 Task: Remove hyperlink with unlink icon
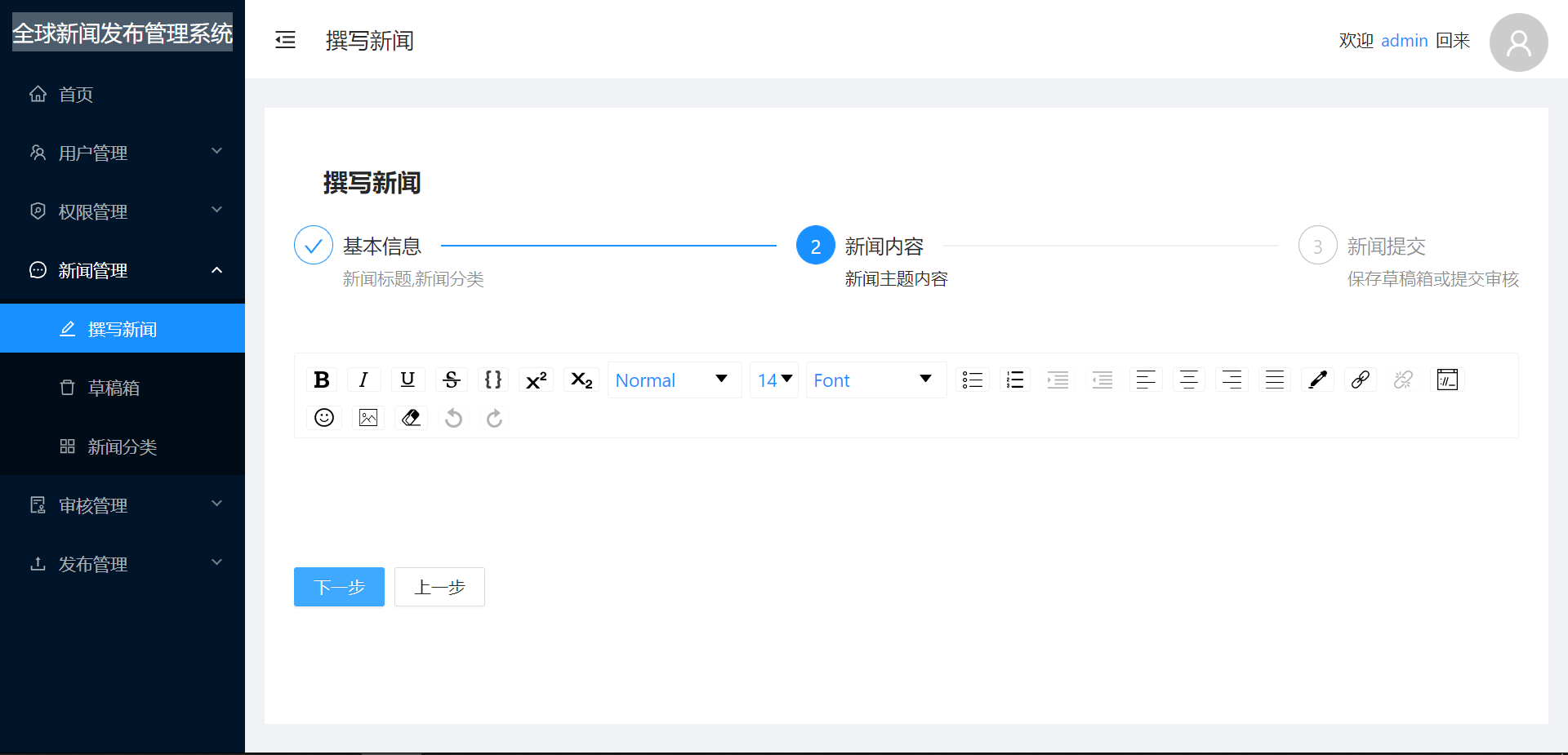pyautogui.click(x=1403, y=380)
